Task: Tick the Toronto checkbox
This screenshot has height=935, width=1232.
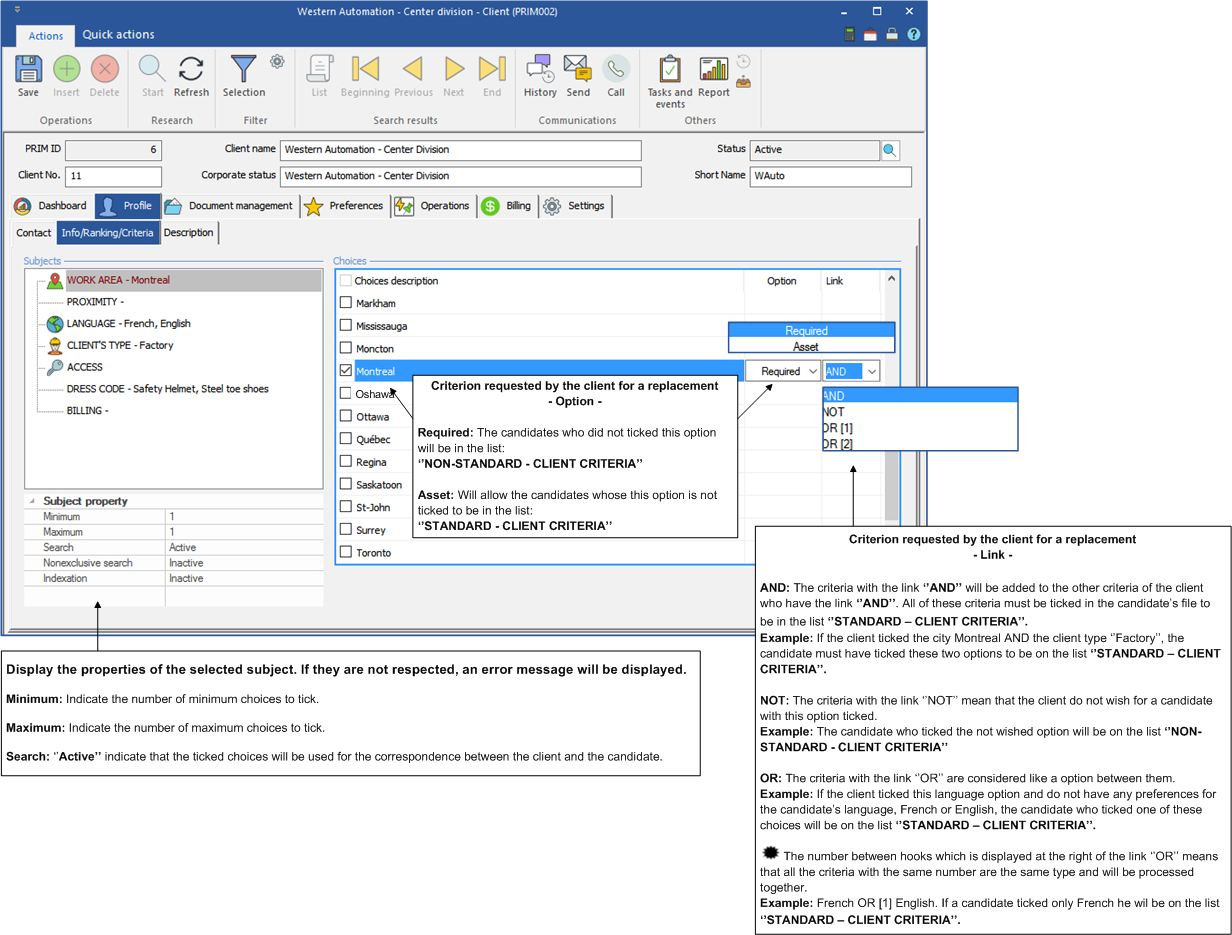Action: pyautogui.click(x=346, y=552)
